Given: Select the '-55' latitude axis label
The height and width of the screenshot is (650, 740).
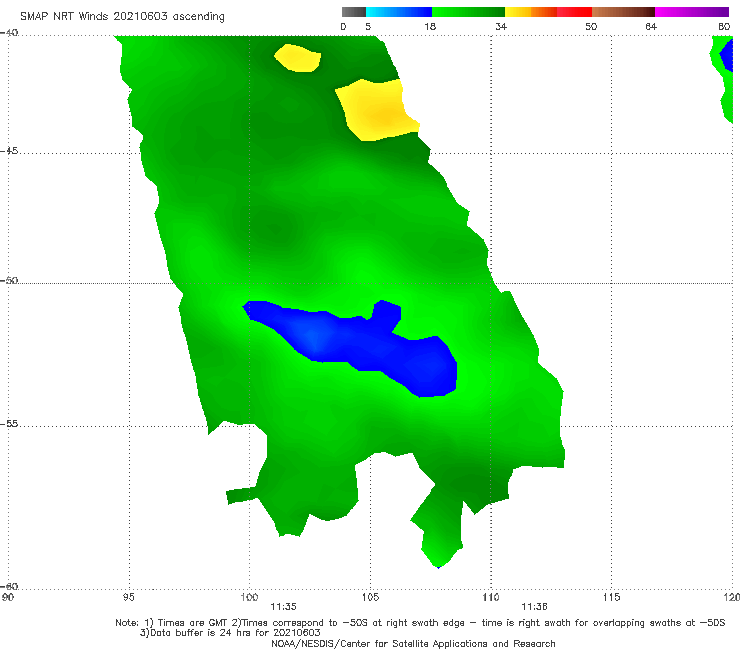Looking at the screenshot, I should (9, 424).
